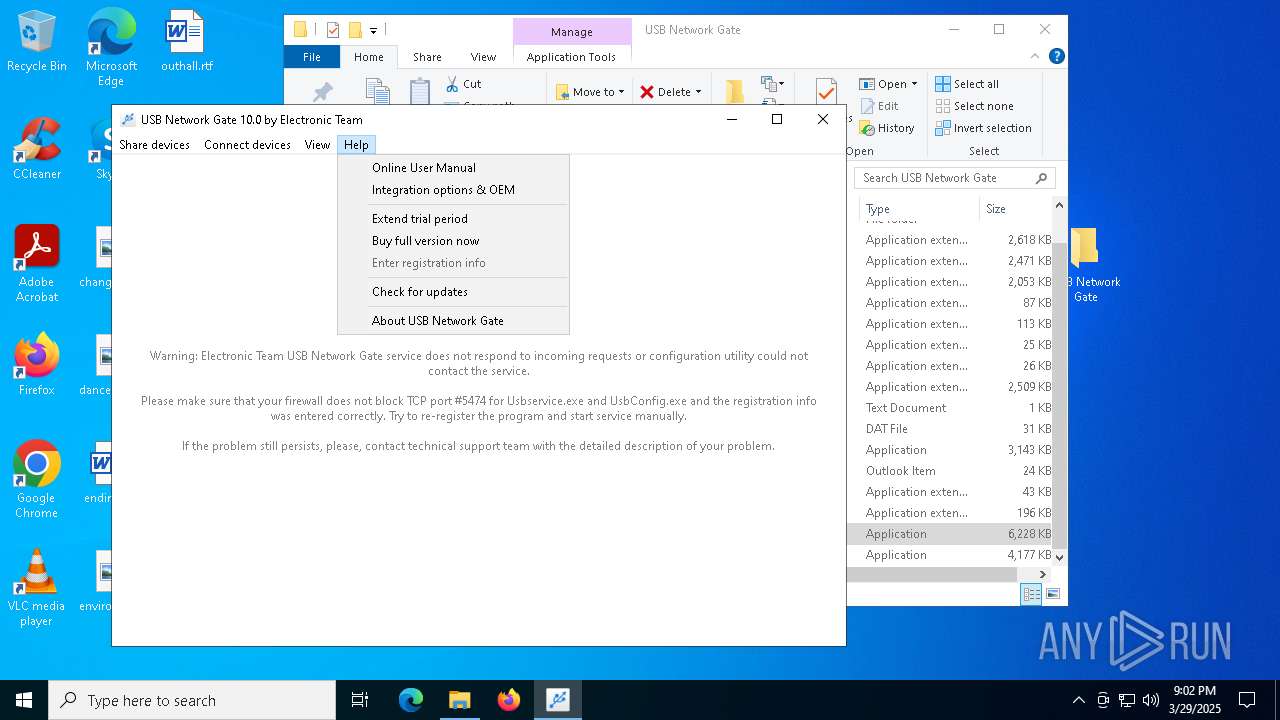Click the search magnifier icon in Explorer

tap(1041, 178)
